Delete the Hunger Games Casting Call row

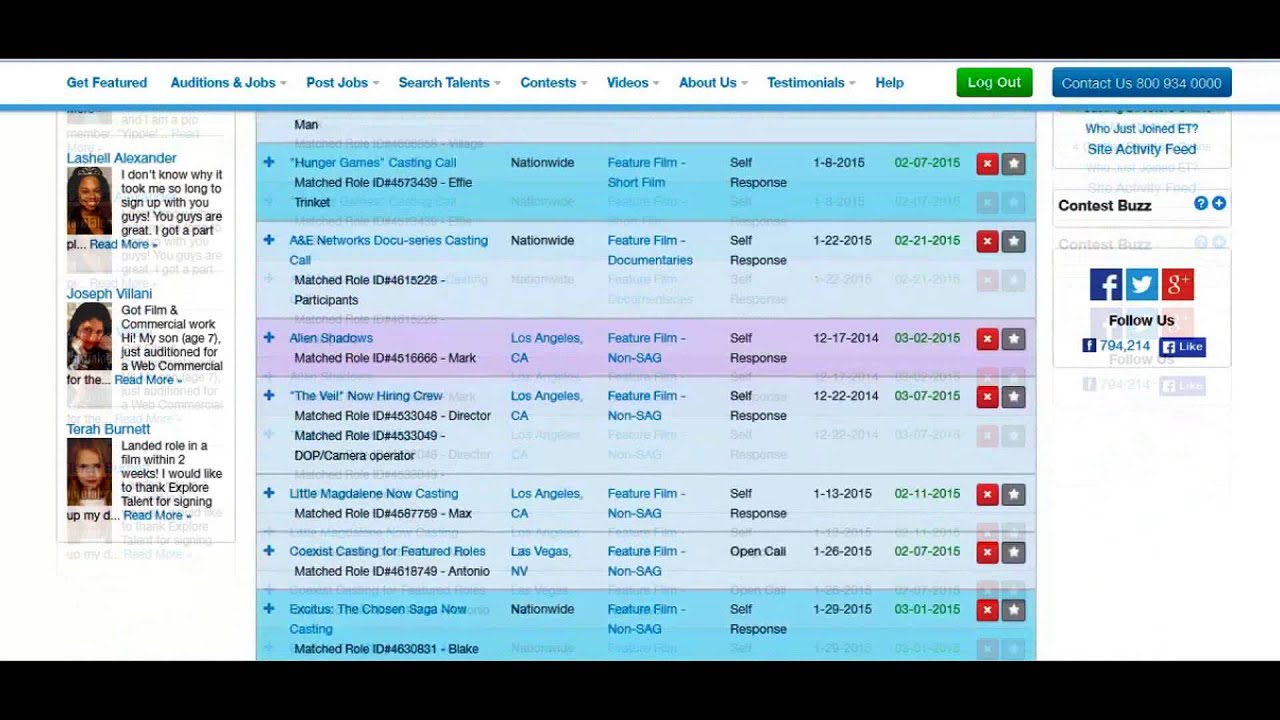pyautogui.click(x=987, y=164)
